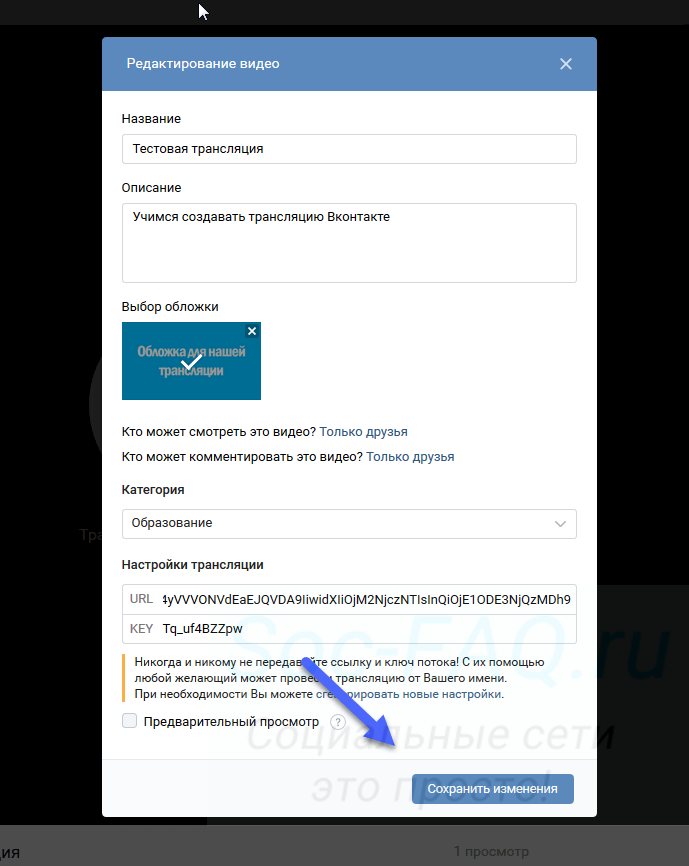Click the Редактирование видео header title
The width and height of the screenshot is (689, 866).
203,64
